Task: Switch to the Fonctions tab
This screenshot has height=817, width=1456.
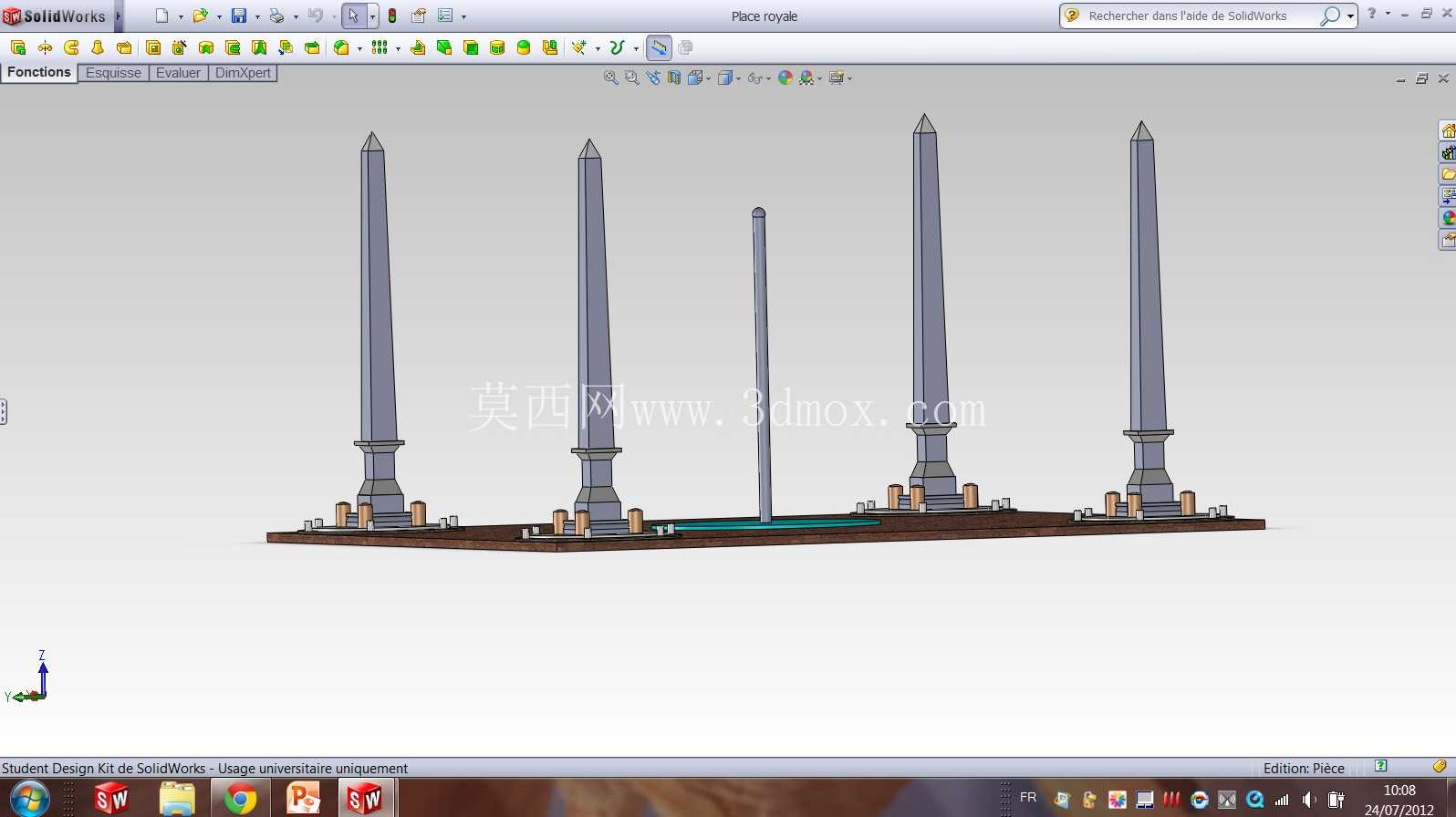Action: tap(39, 72)
